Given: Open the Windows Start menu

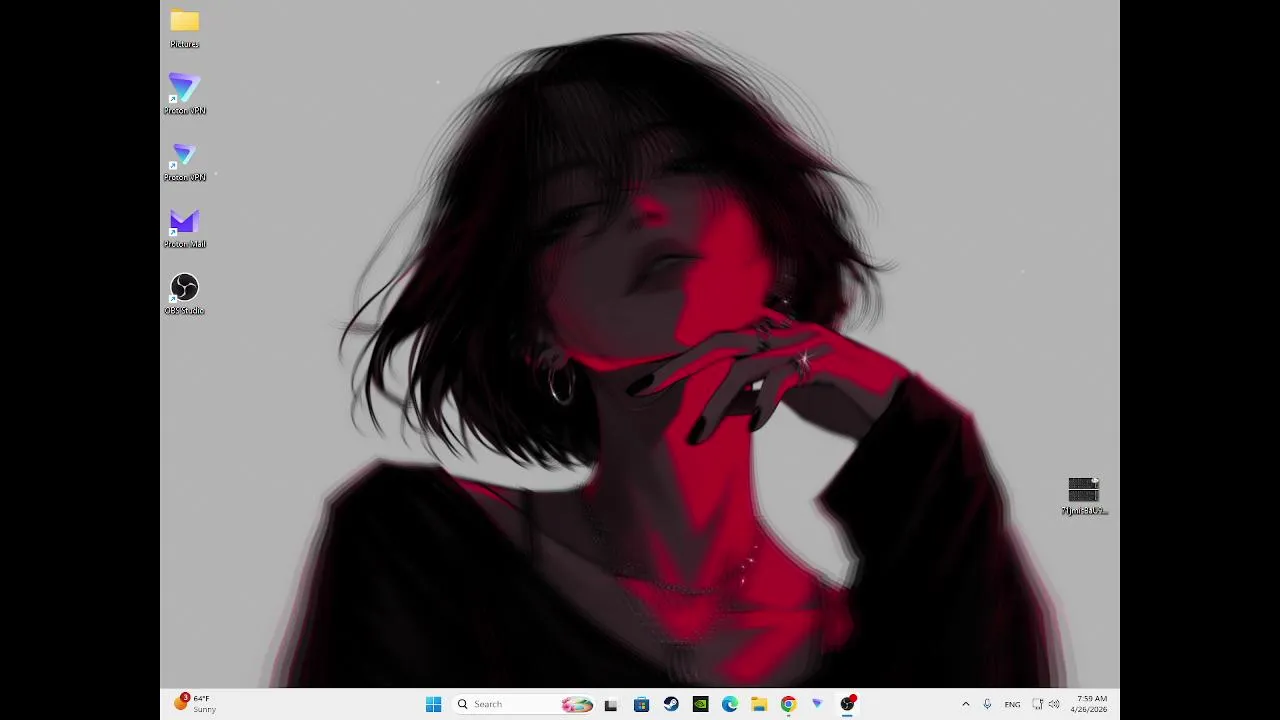Looking at the screenshot, I should [433, 704].
